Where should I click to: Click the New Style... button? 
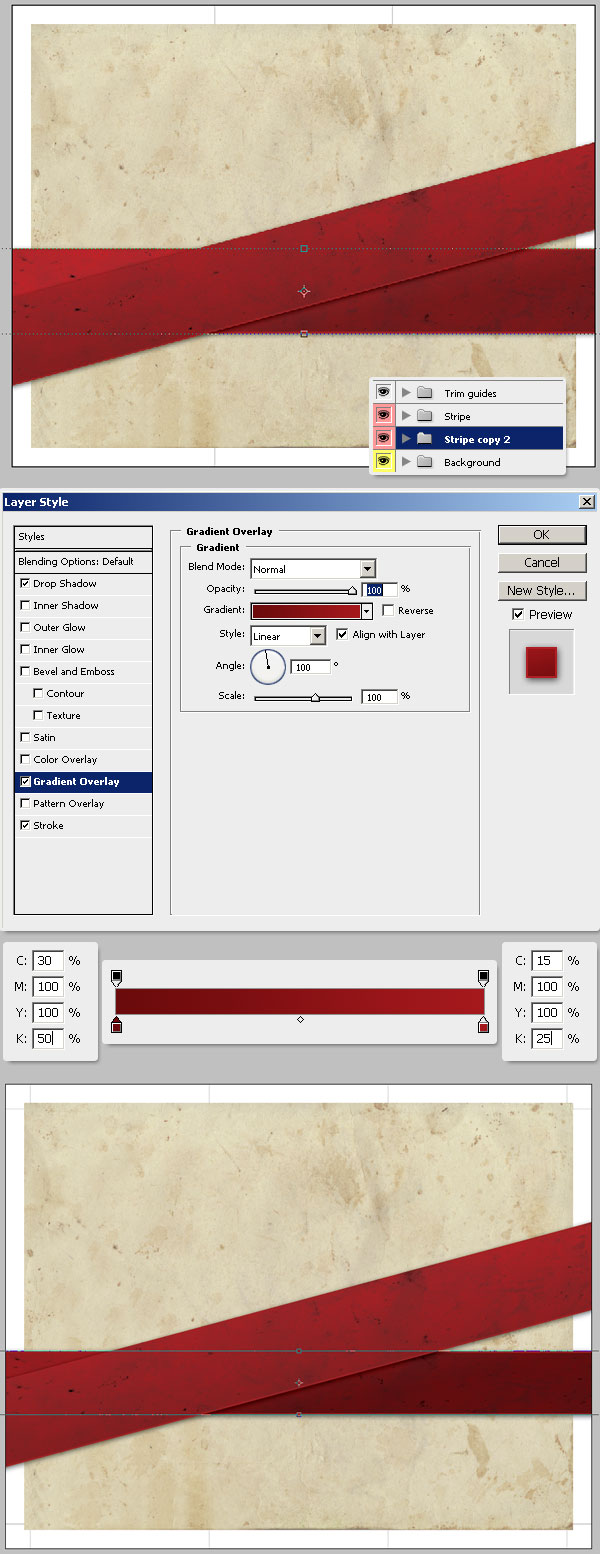pos(541,590)
